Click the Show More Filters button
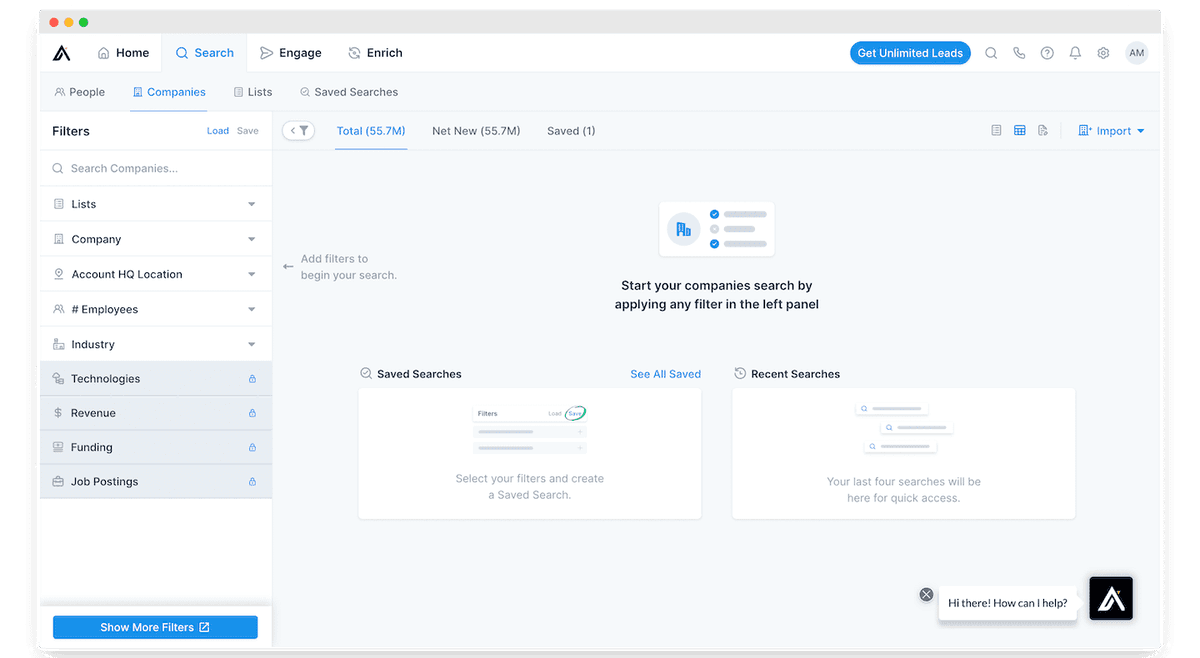This screenshot has height=658, width=1200. click(155, 627)
